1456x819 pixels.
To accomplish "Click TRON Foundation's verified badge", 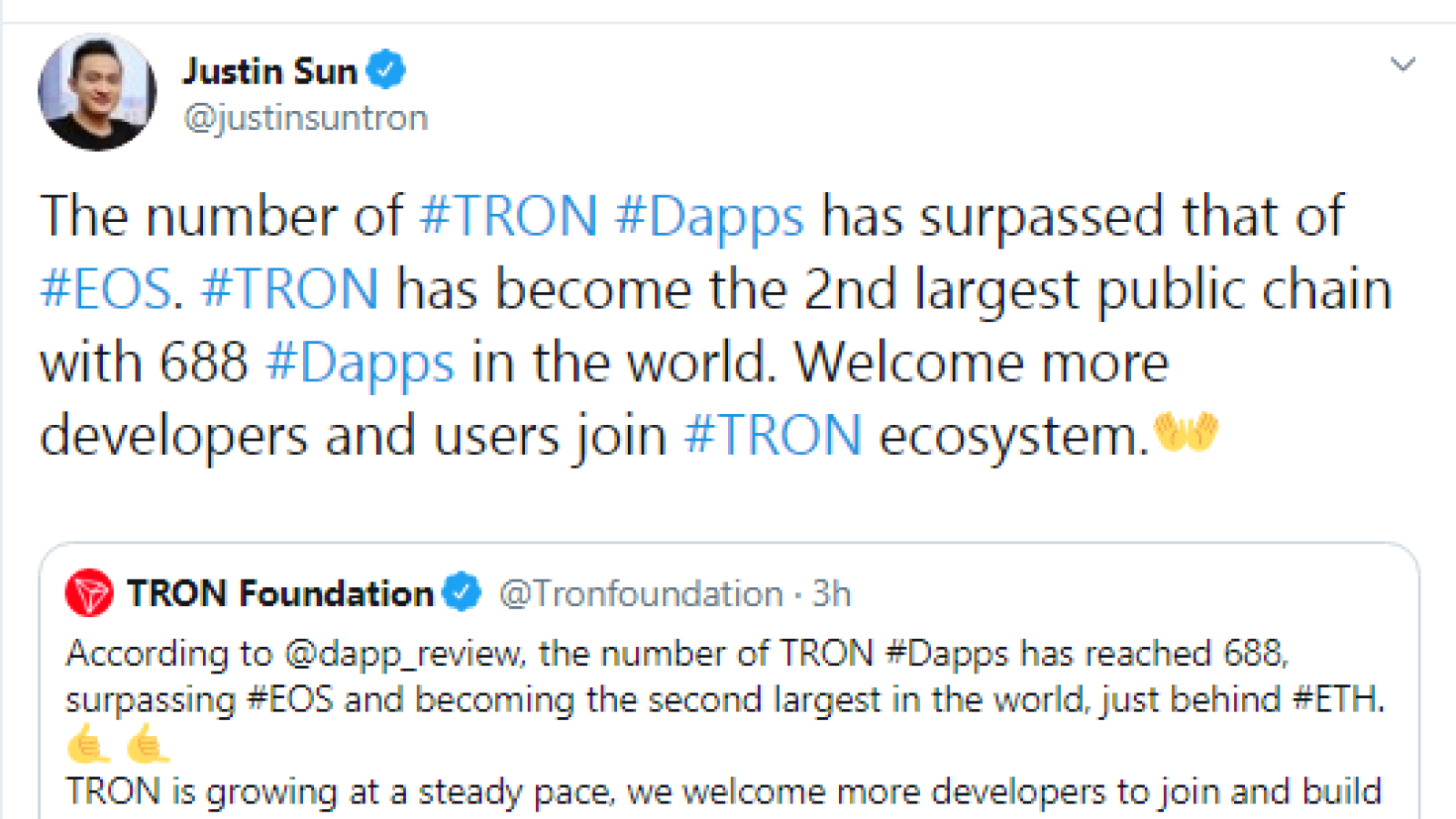I will 461,592.
